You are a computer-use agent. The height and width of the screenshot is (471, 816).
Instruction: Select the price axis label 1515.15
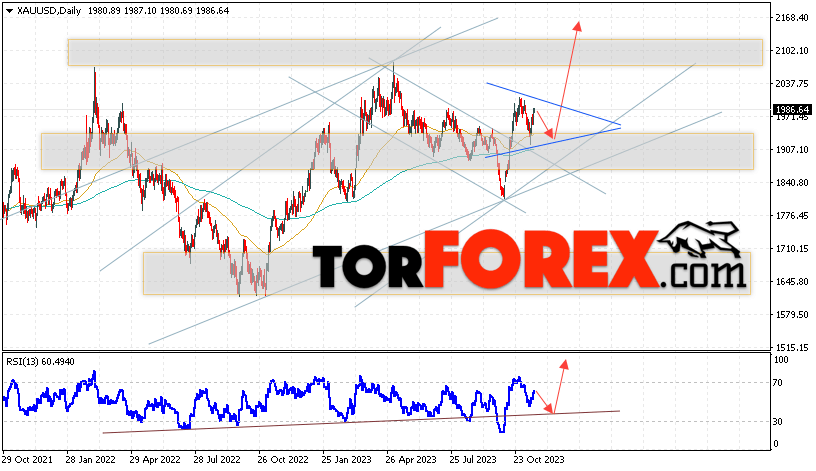(x=792, y=347)
